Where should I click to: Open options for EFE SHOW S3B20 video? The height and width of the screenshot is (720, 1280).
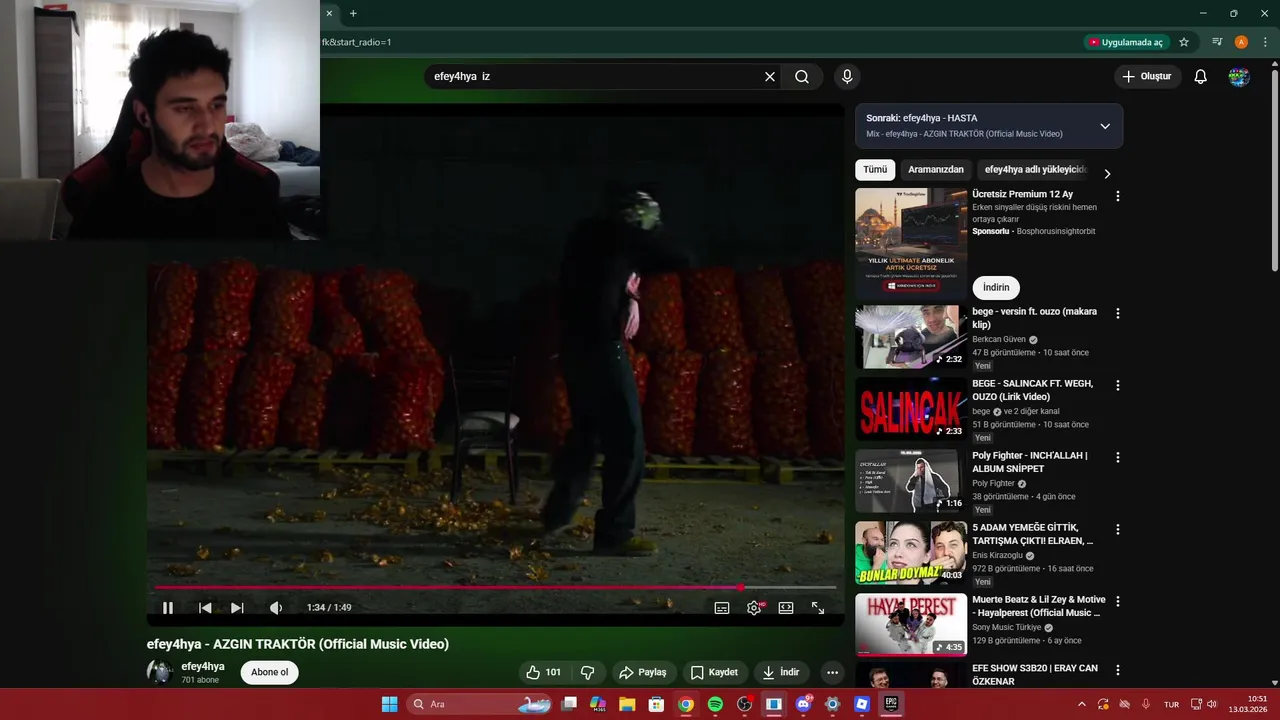pyautogui.click(x=1118, y=670)
